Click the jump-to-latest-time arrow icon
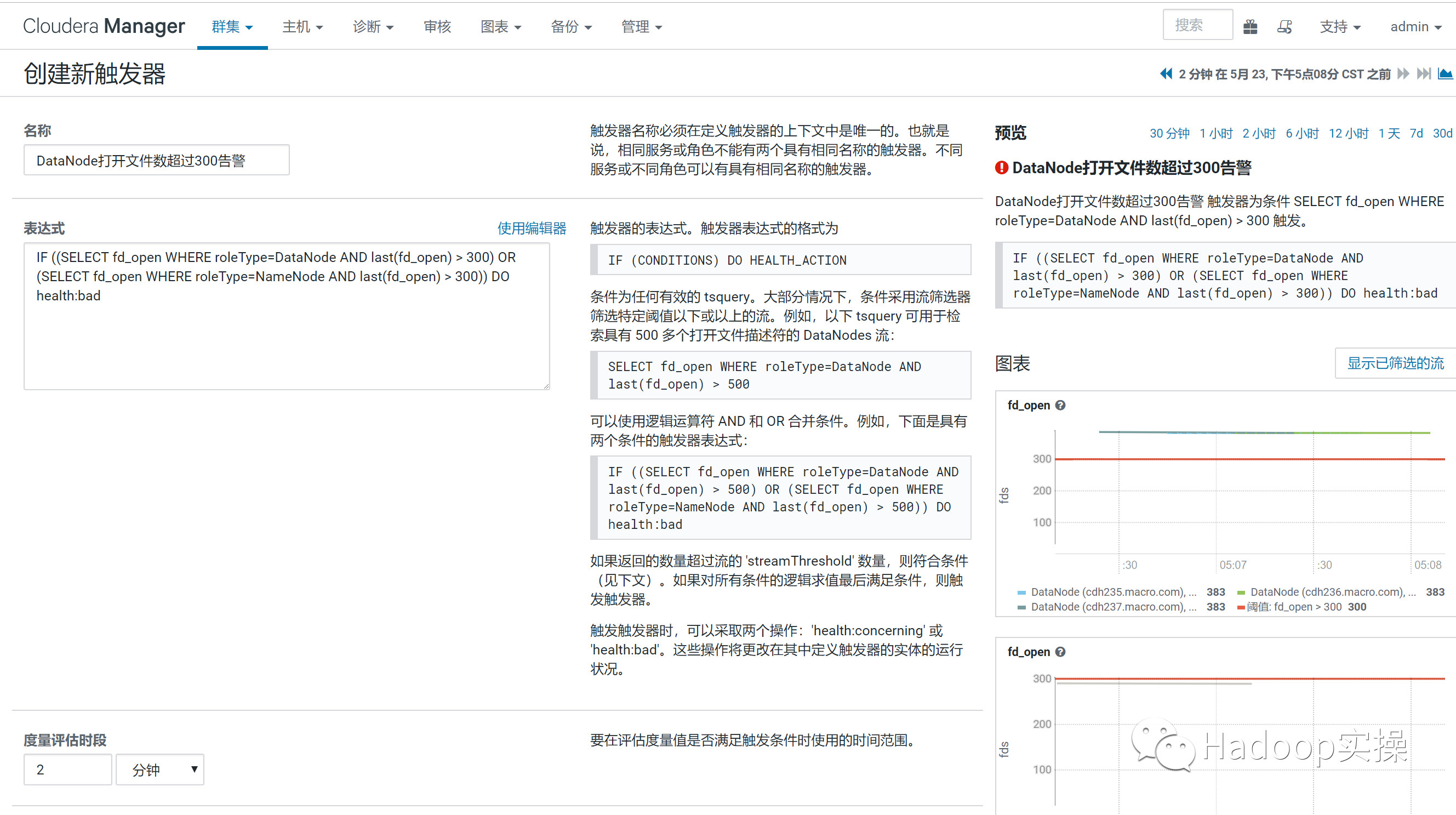1456x815 pixels. click(x=1425, y=73)
